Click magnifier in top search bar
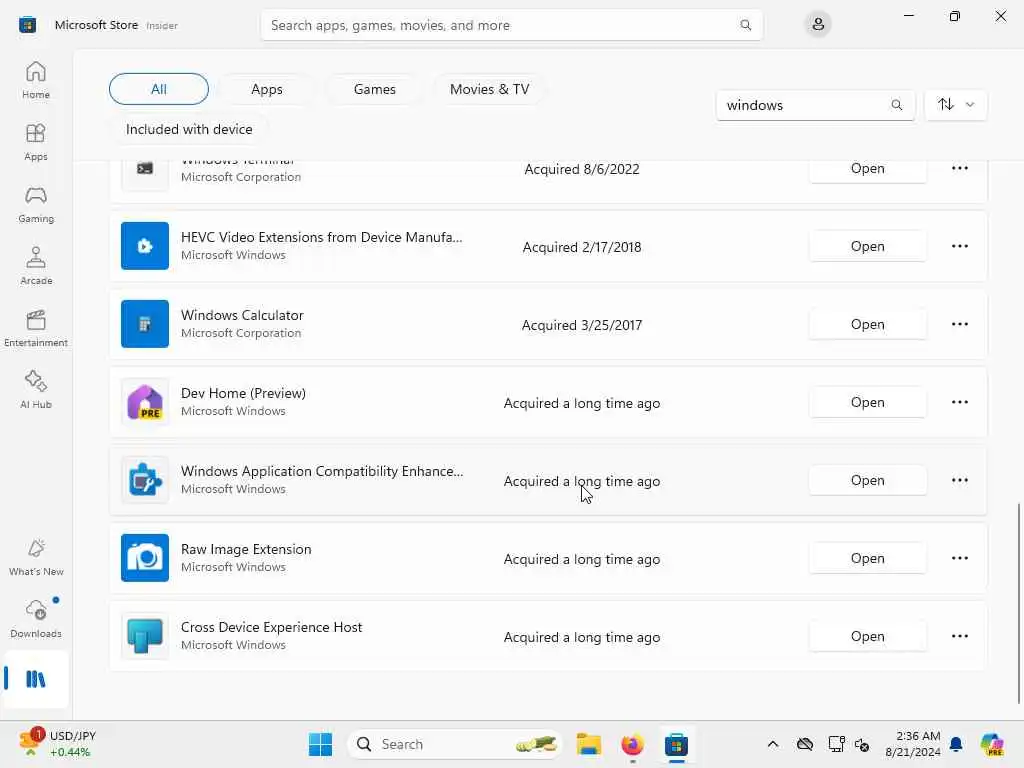The height and width of the screenshot is (768, 1024). pos(745,25)
